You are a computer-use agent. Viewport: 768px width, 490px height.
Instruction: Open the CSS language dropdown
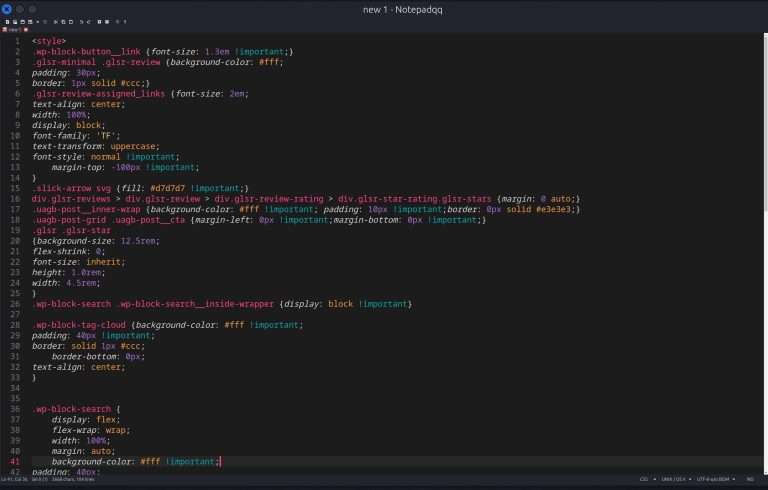647,479
